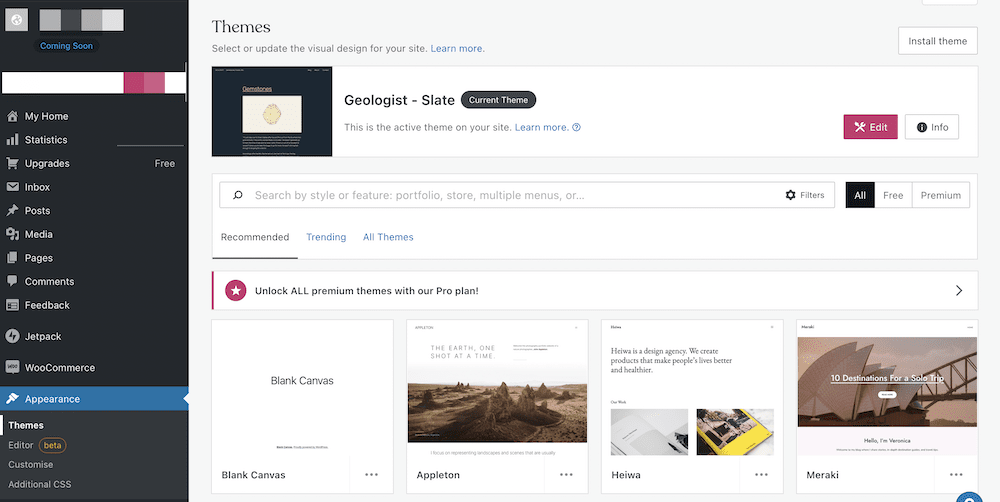Open the Appleton theme preview image
The image size is (1000, 502).
(497, 388)
